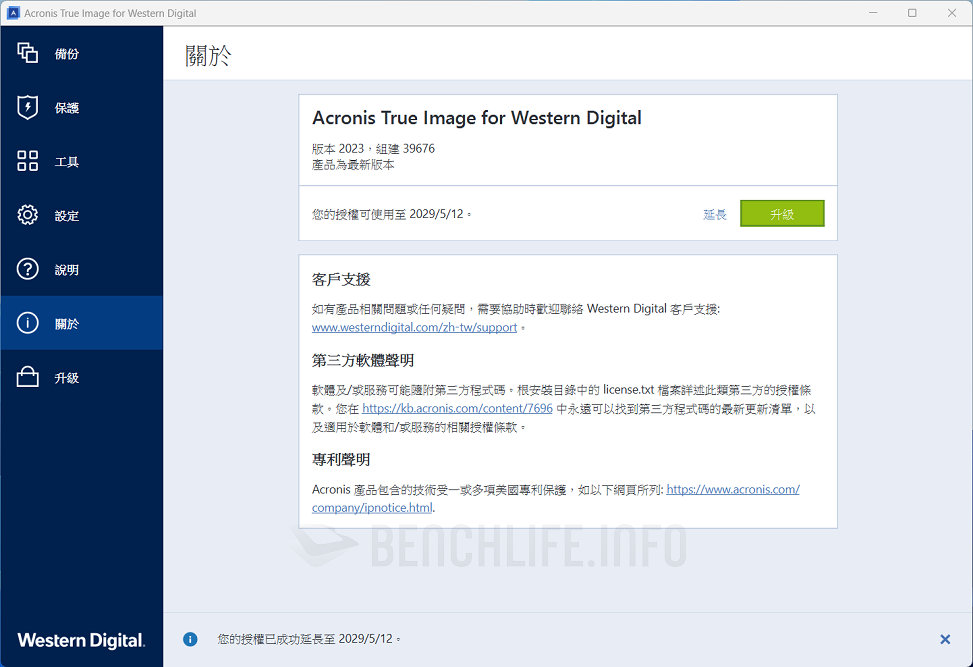Click the 備份 backup icon in sidebar
Screen dimensions: 973x667
coord(27,53)
